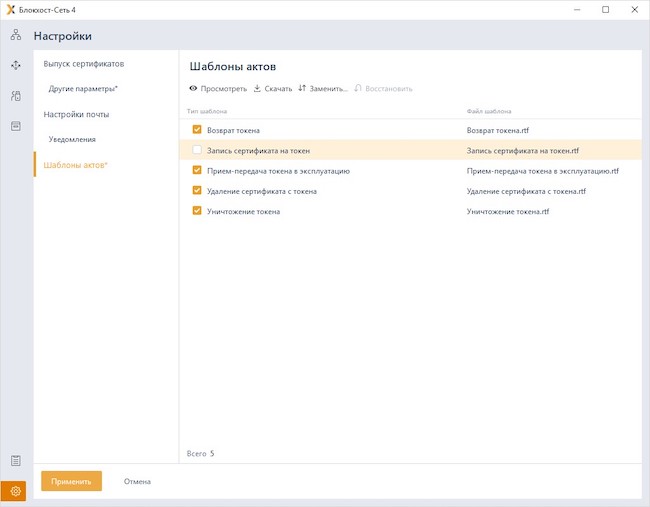Uncheck the Уничтожение токена checkbox
Image resolution: width=650 pixels, height=507 pixels.
(197, 211)
